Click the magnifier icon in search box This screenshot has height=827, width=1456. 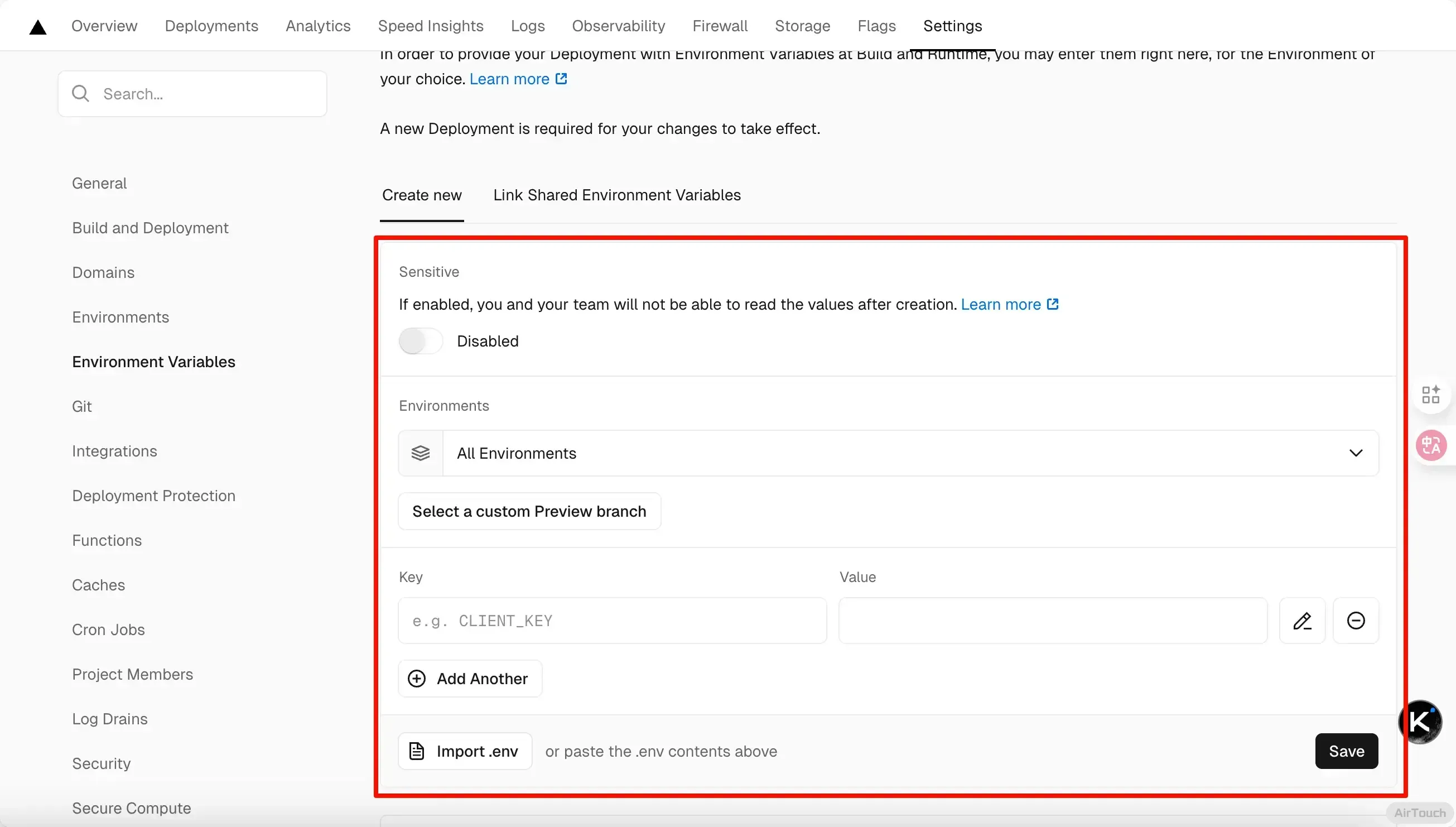pos(80,94)
